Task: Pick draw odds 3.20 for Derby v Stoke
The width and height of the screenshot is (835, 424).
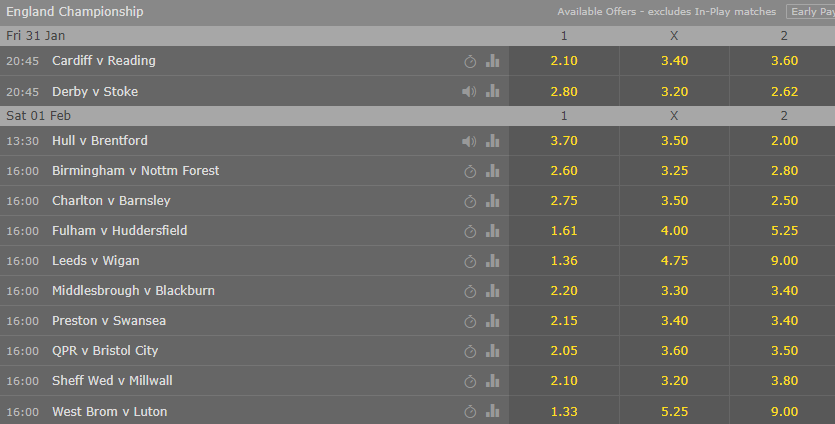Action: [674, 92]
